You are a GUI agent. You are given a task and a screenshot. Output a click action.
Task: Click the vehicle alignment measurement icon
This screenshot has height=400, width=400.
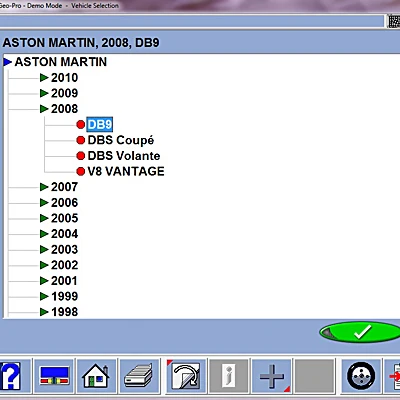tap(54, 377)
